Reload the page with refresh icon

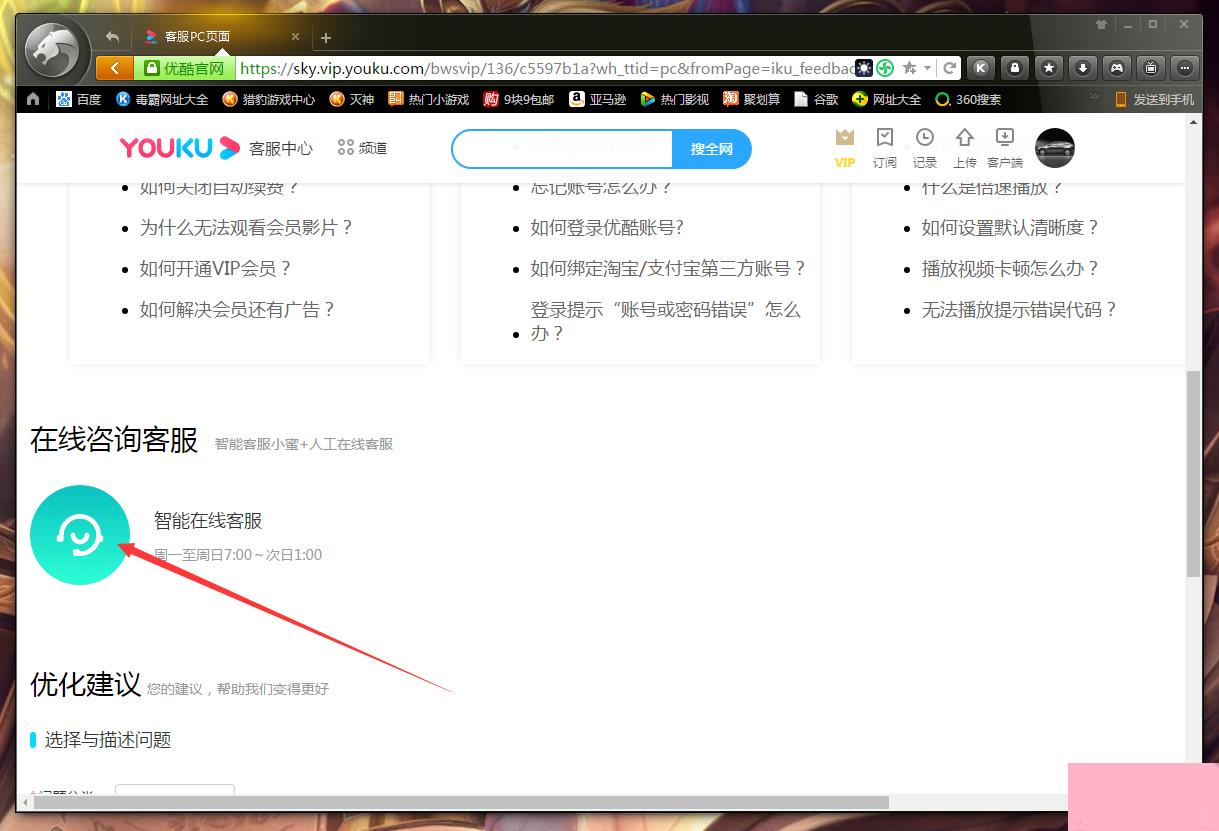pos(949,68)
